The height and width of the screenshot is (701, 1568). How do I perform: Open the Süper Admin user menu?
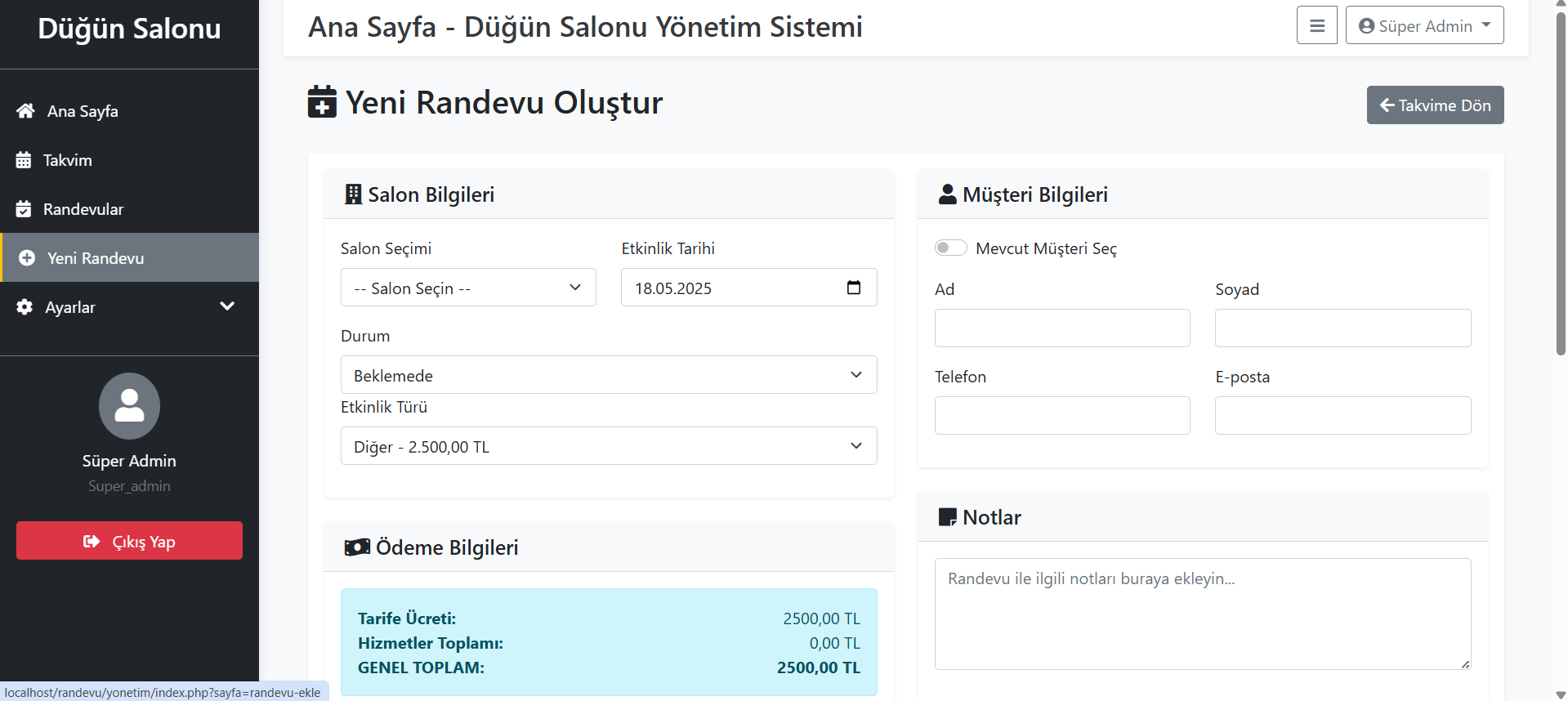tap(1423, 25)
